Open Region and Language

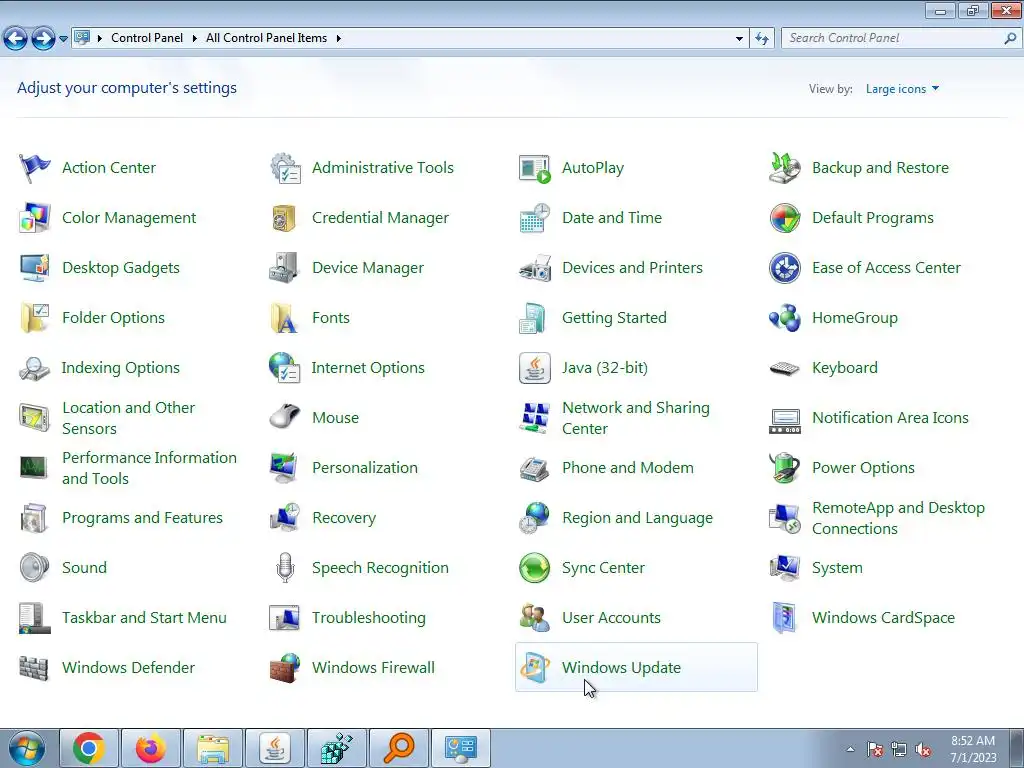[x=637, y=518]
